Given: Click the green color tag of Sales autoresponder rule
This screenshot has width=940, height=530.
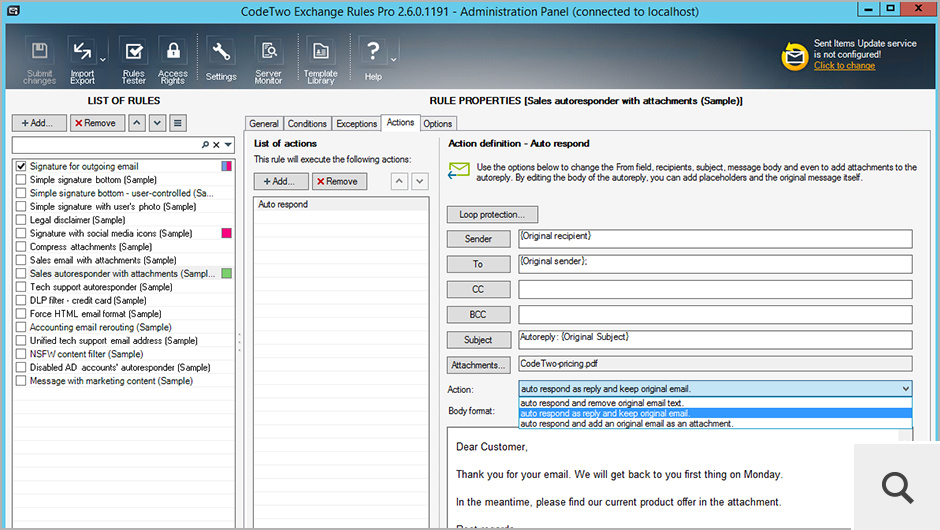Looking at the screenshot, I should tap(227, 273).
